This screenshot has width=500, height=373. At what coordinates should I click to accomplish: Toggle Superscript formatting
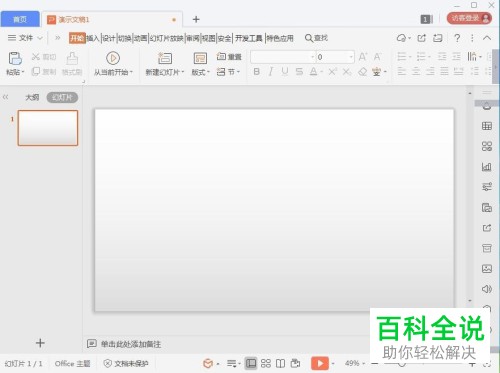(332, 71)
